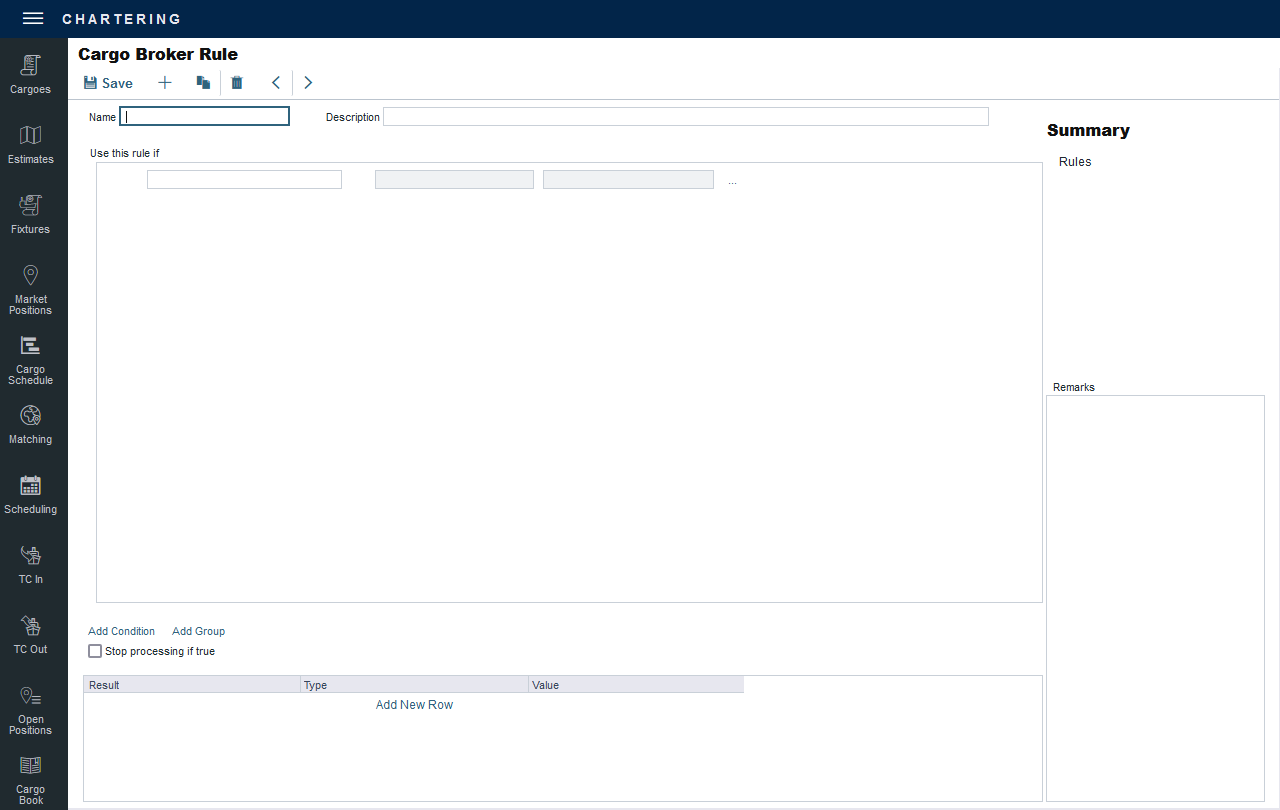Click the Save toolbar button

[108, 83]
